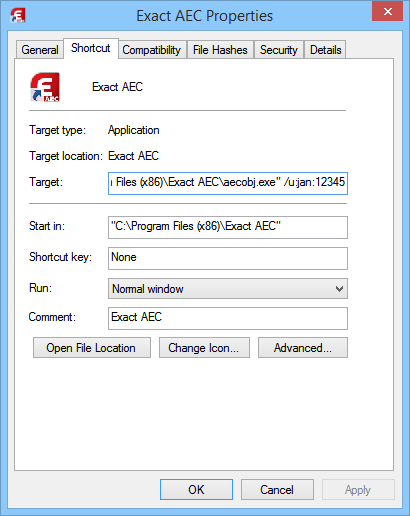This screenshot has width=410, height=516.
Task: Click the Shortcut key field showing None
Action: tap(228, 258)
